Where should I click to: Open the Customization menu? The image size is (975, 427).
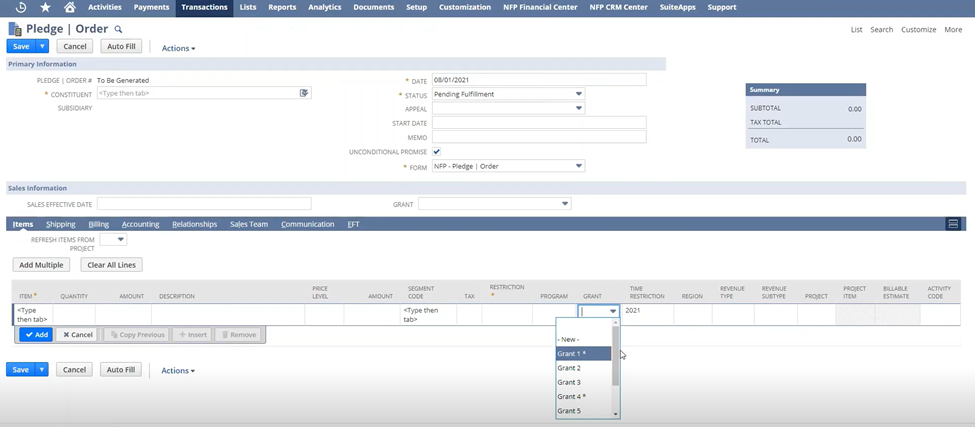point(464,7)
